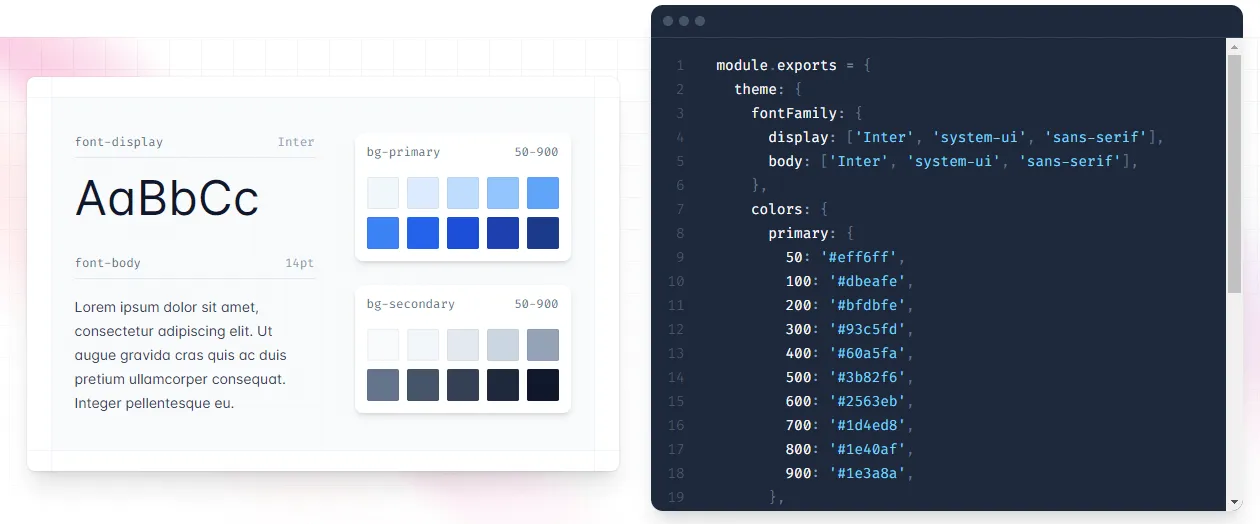The image size is (1260, 524).
Task: Click the '14pt' size label
Action: coord(300,263)
